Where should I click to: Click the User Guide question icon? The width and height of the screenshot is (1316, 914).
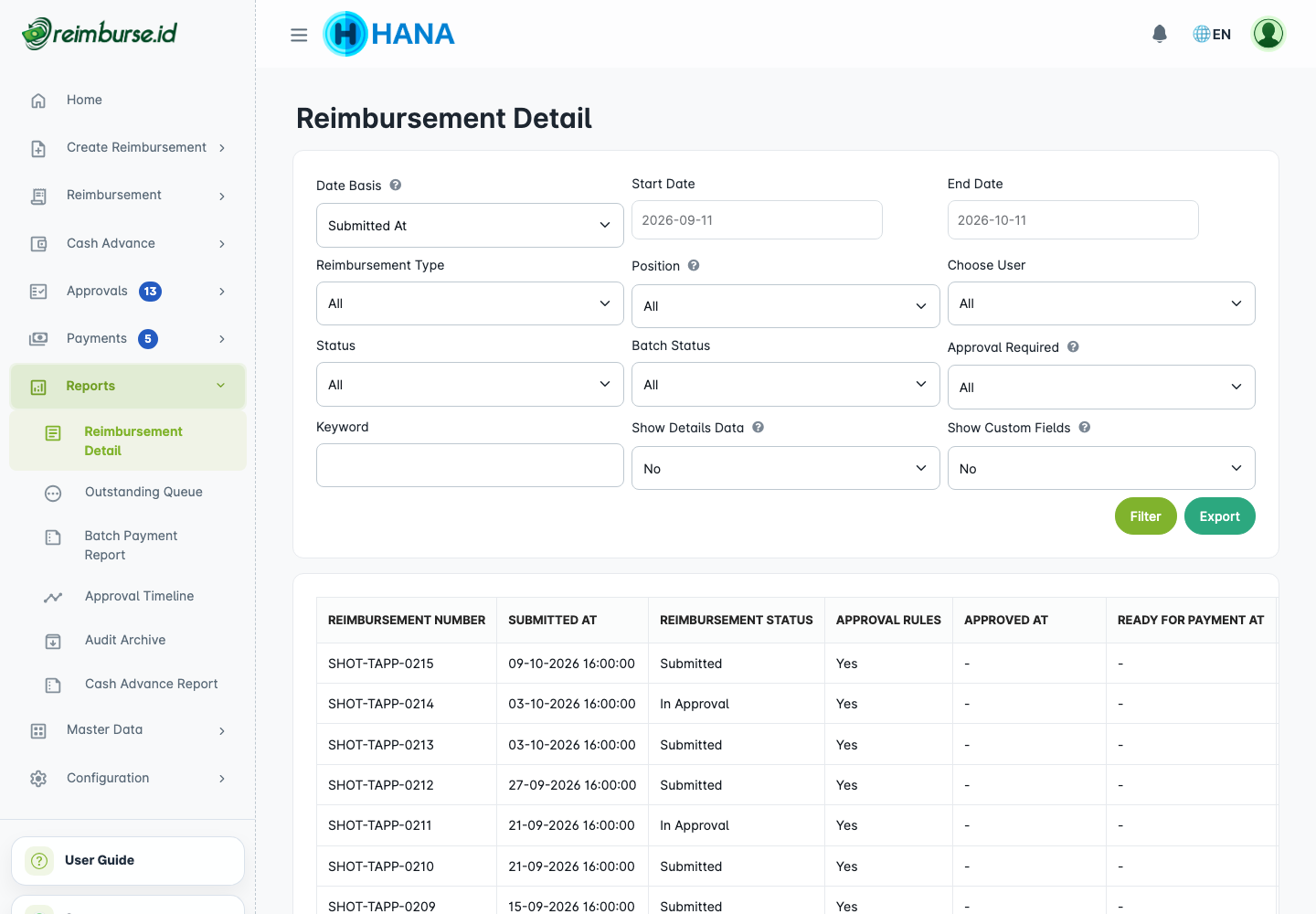click(x=39, y=861)
